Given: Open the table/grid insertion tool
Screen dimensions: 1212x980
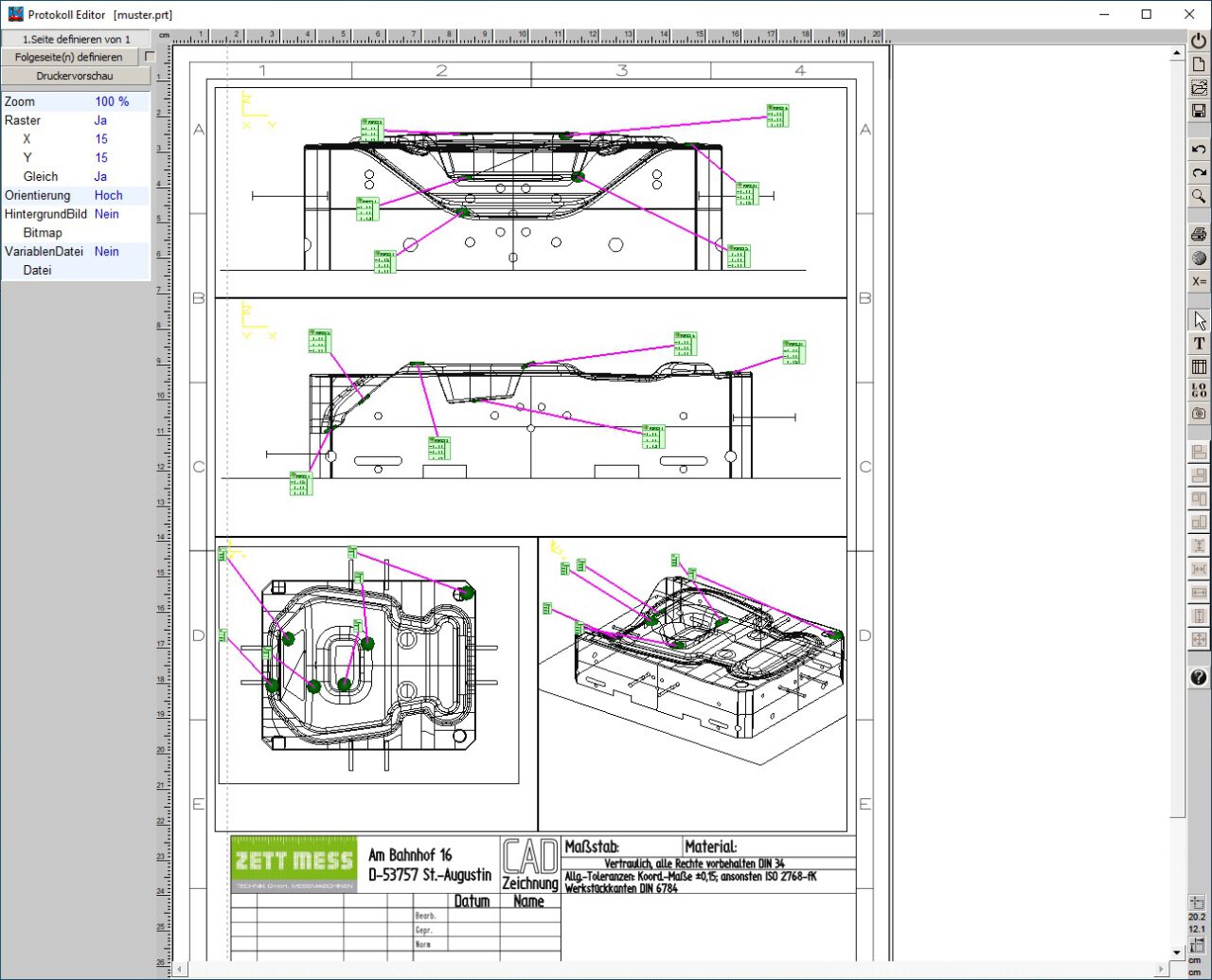Looking at the screenshot, I should click(1198, 365).
